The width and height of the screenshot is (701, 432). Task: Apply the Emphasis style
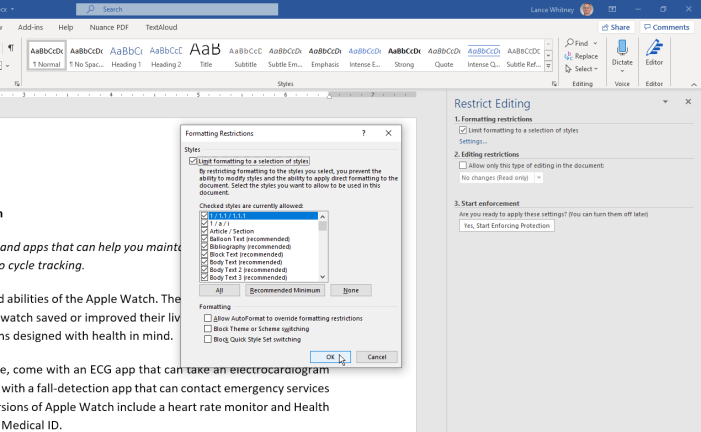[325, 55]
